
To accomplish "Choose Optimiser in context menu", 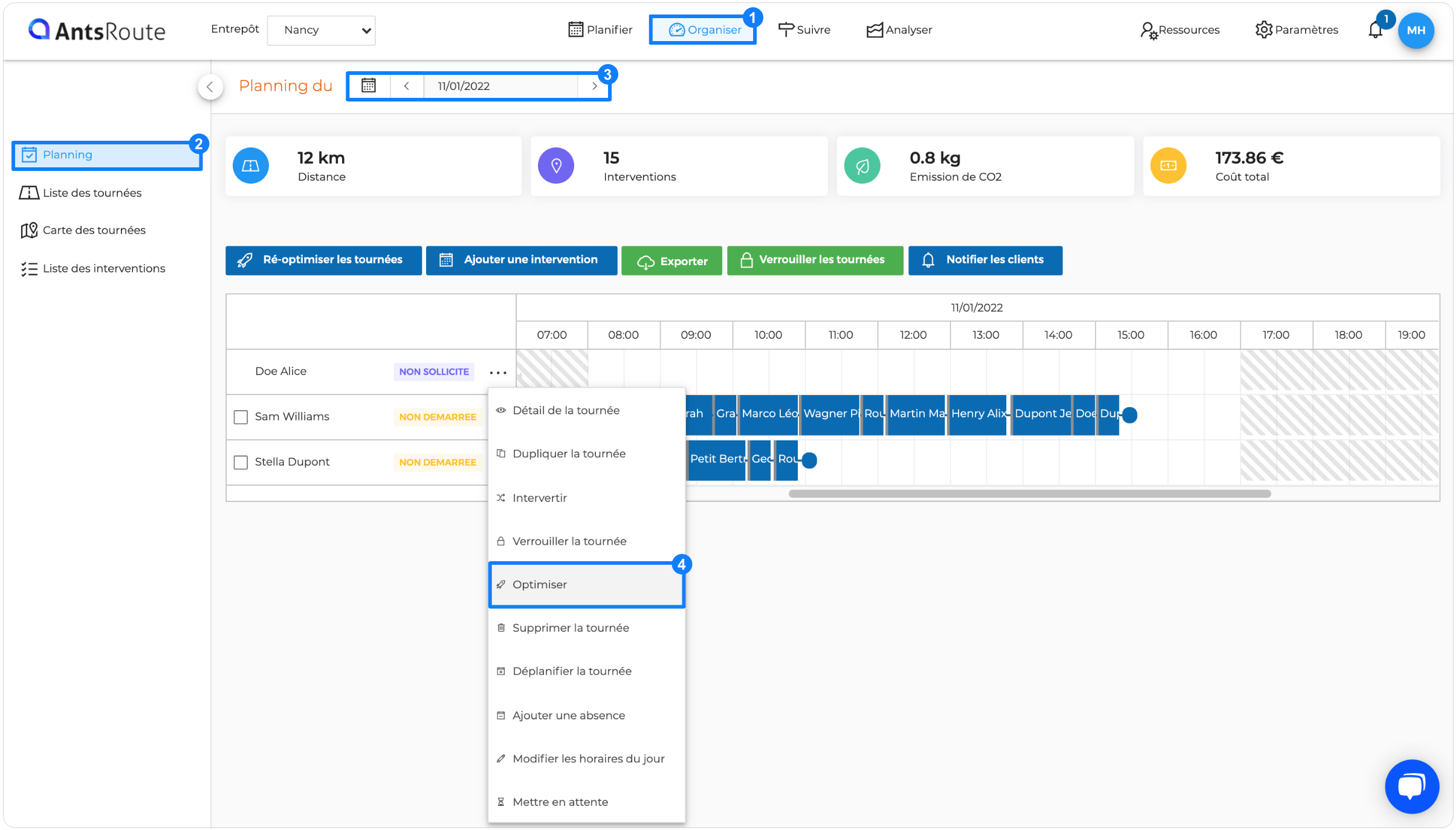I will [586, 585].
